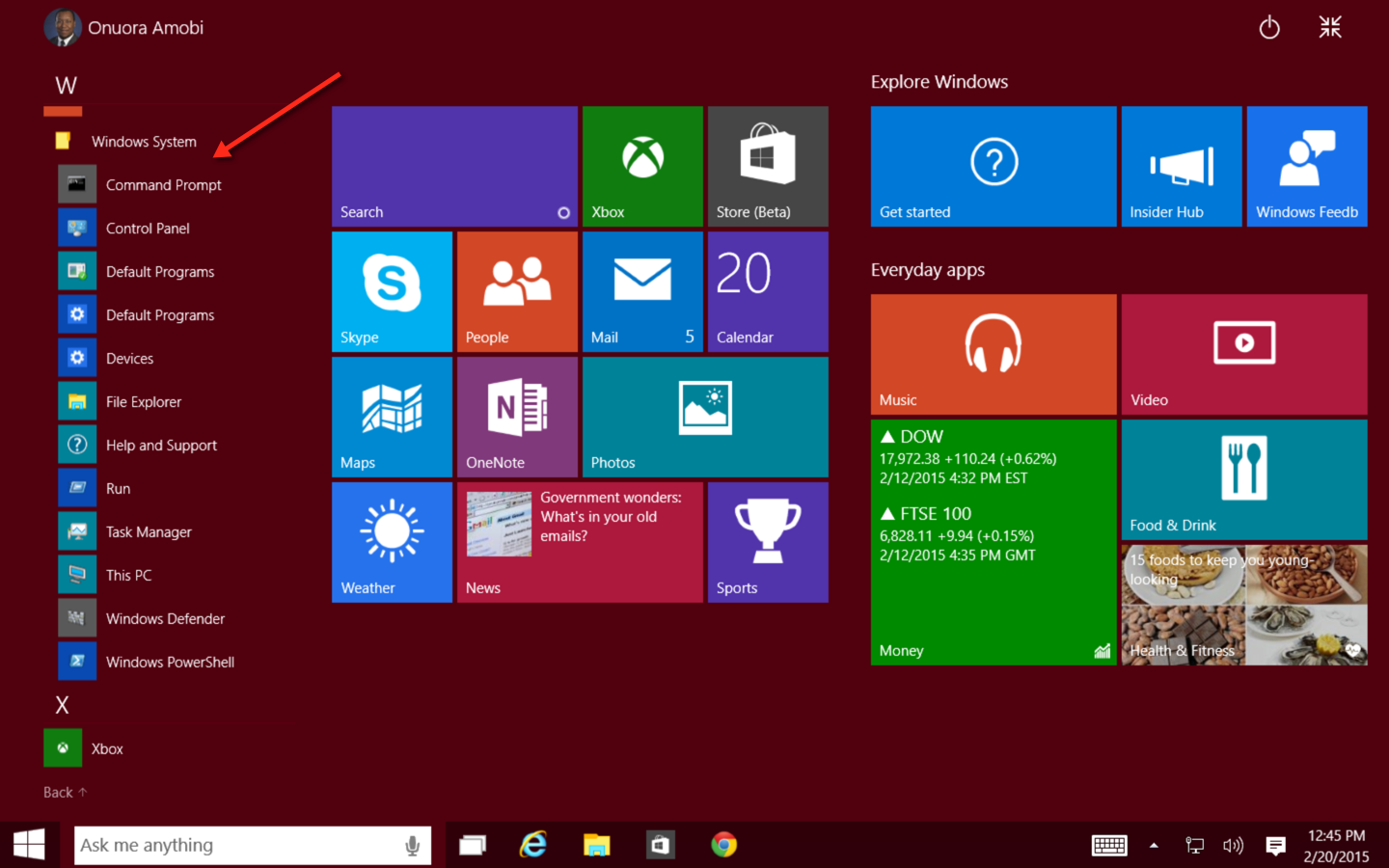Open the Store (Beta) tile
1389x868 pixels.
767,166
